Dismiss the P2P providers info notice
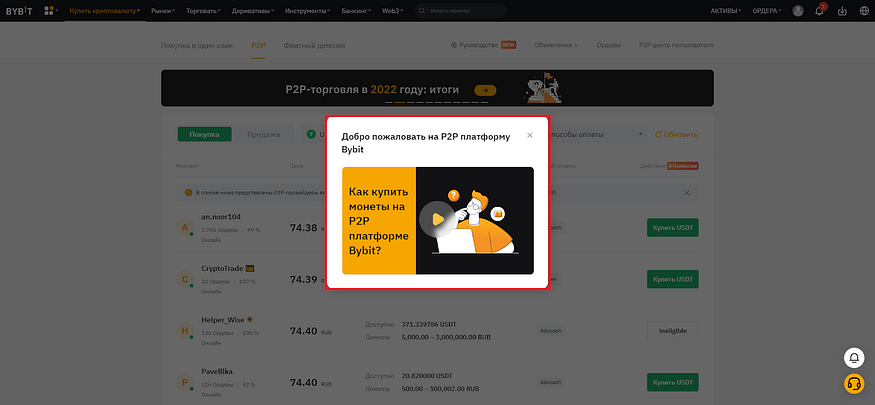875x405 pixels. [687, 192]
